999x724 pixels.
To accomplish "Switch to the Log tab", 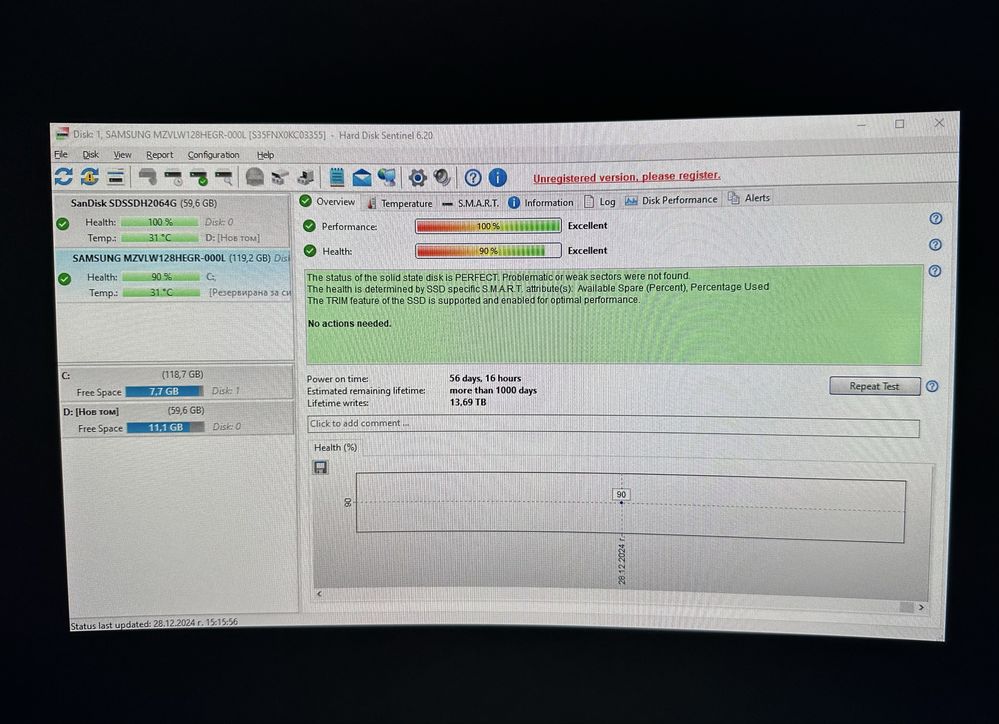I will [x=600, y=202].
